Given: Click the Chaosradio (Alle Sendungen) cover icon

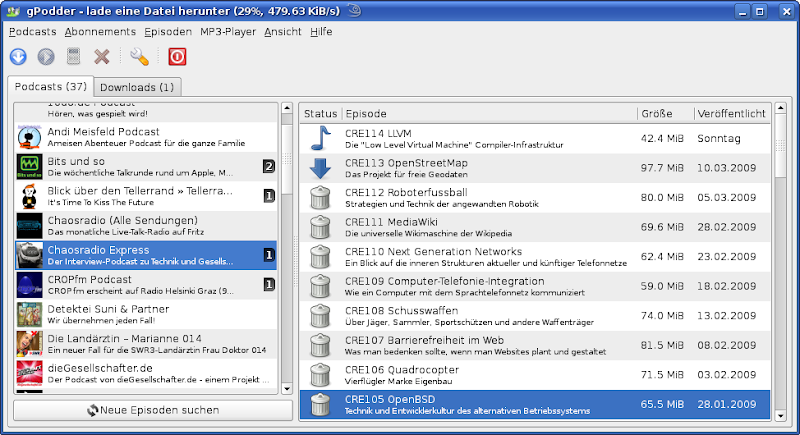Looking at the screenshot, I should [30, 226].
